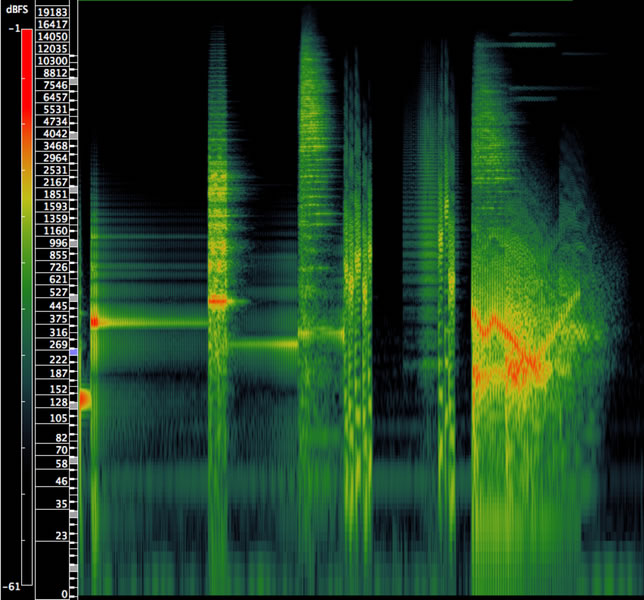Screen dimensions: 644x600
Task: Click the -61 minimum level label
Action: click(12, 586)
